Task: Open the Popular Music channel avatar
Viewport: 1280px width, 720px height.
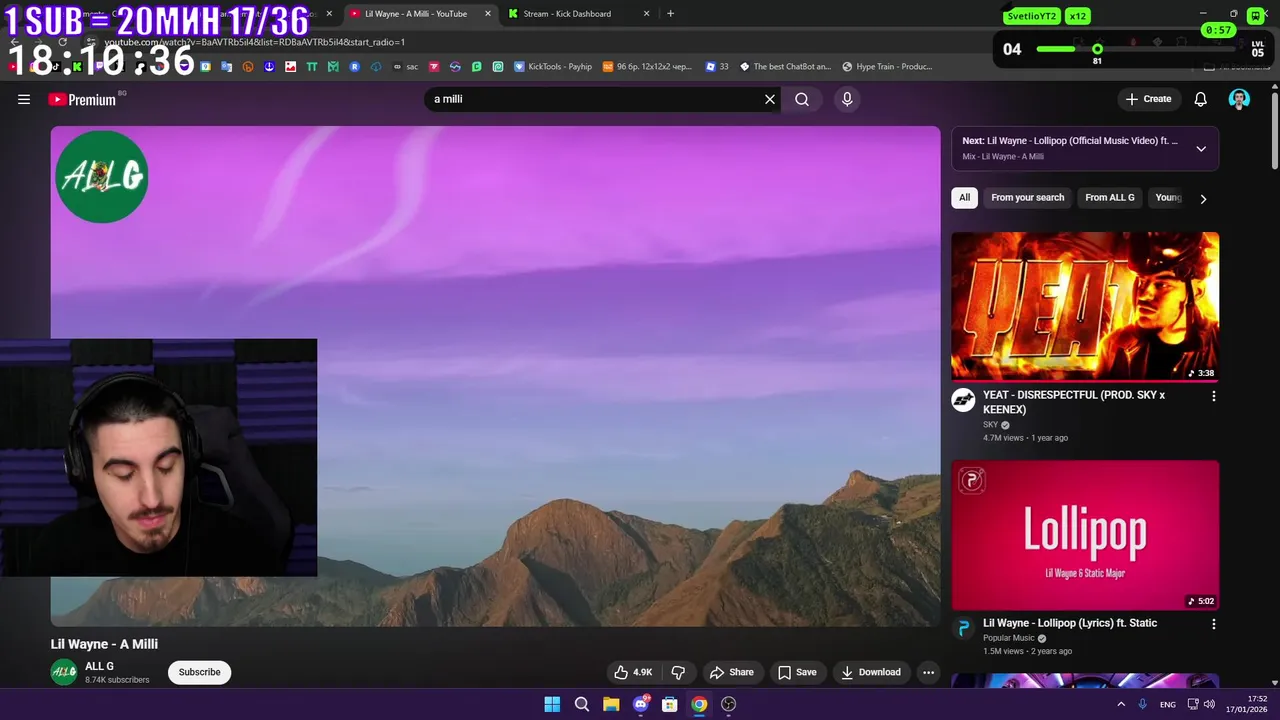Action: tap(963, 628)
